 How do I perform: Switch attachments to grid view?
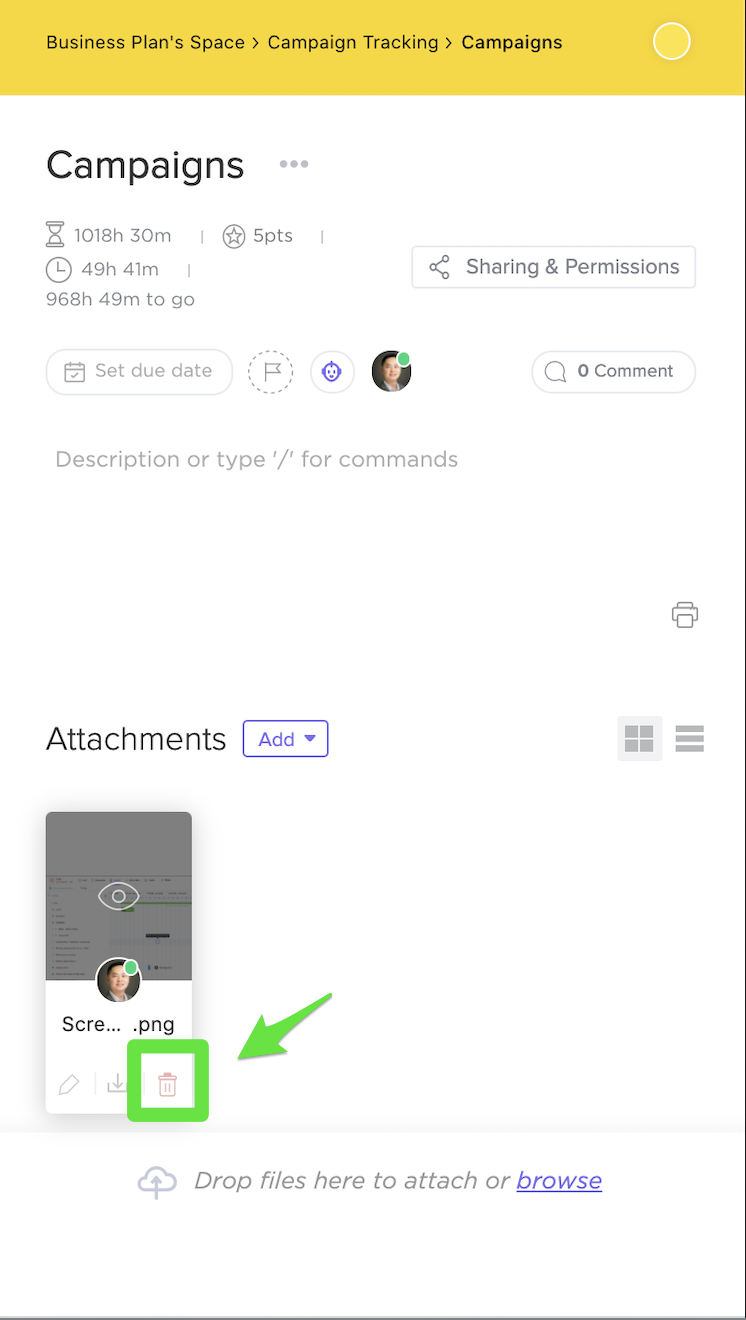[x=639, y=738]
